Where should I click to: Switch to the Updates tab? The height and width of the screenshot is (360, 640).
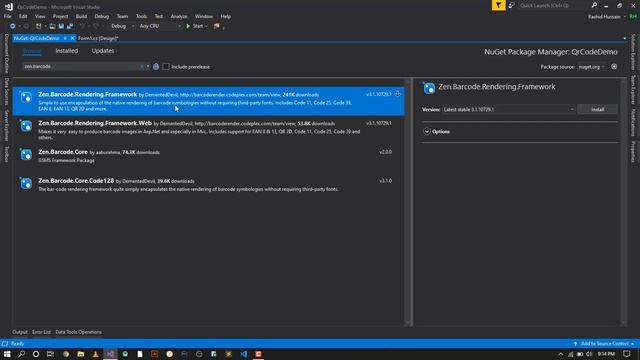tap(103, 51)
